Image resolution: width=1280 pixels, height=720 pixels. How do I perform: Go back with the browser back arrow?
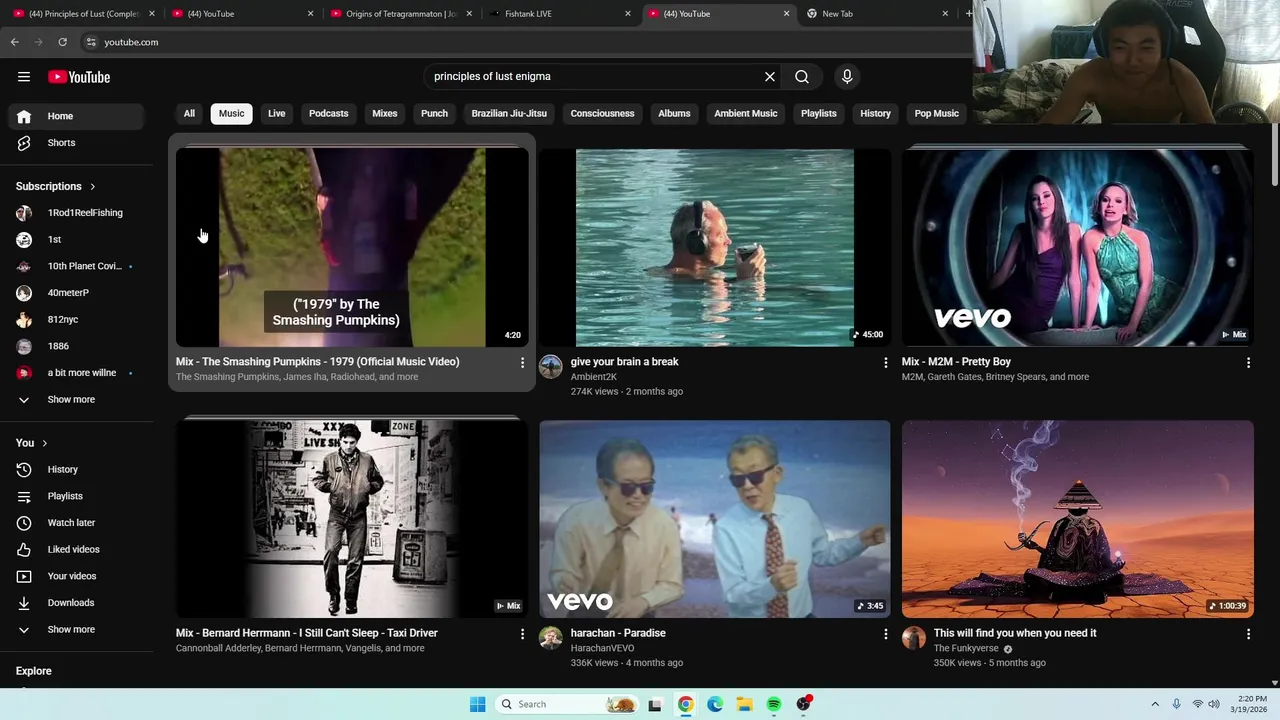14,42
